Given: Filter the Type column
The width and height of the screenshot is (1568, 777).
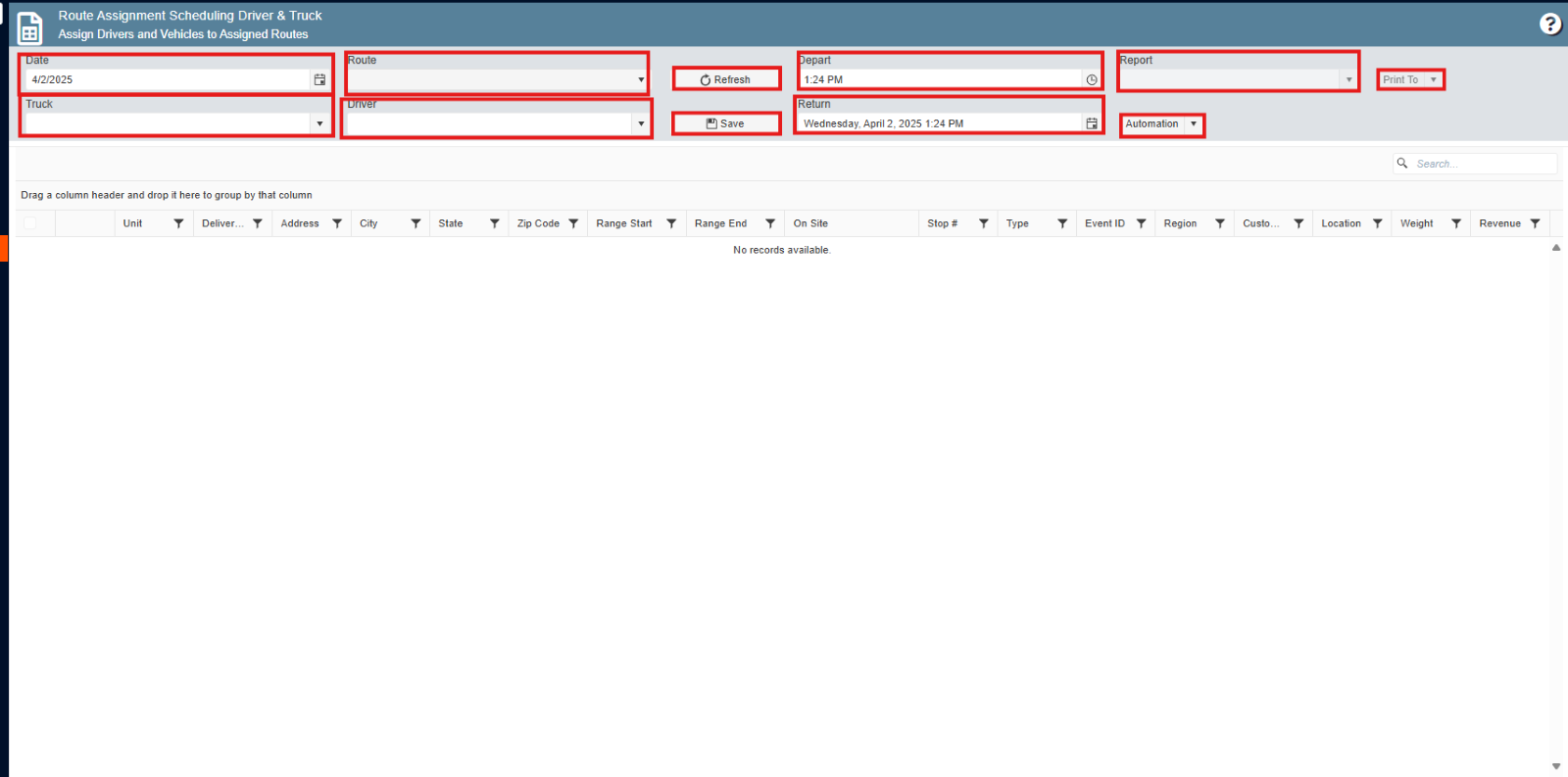Looking at the screenshot, I should coord(1062,223).
